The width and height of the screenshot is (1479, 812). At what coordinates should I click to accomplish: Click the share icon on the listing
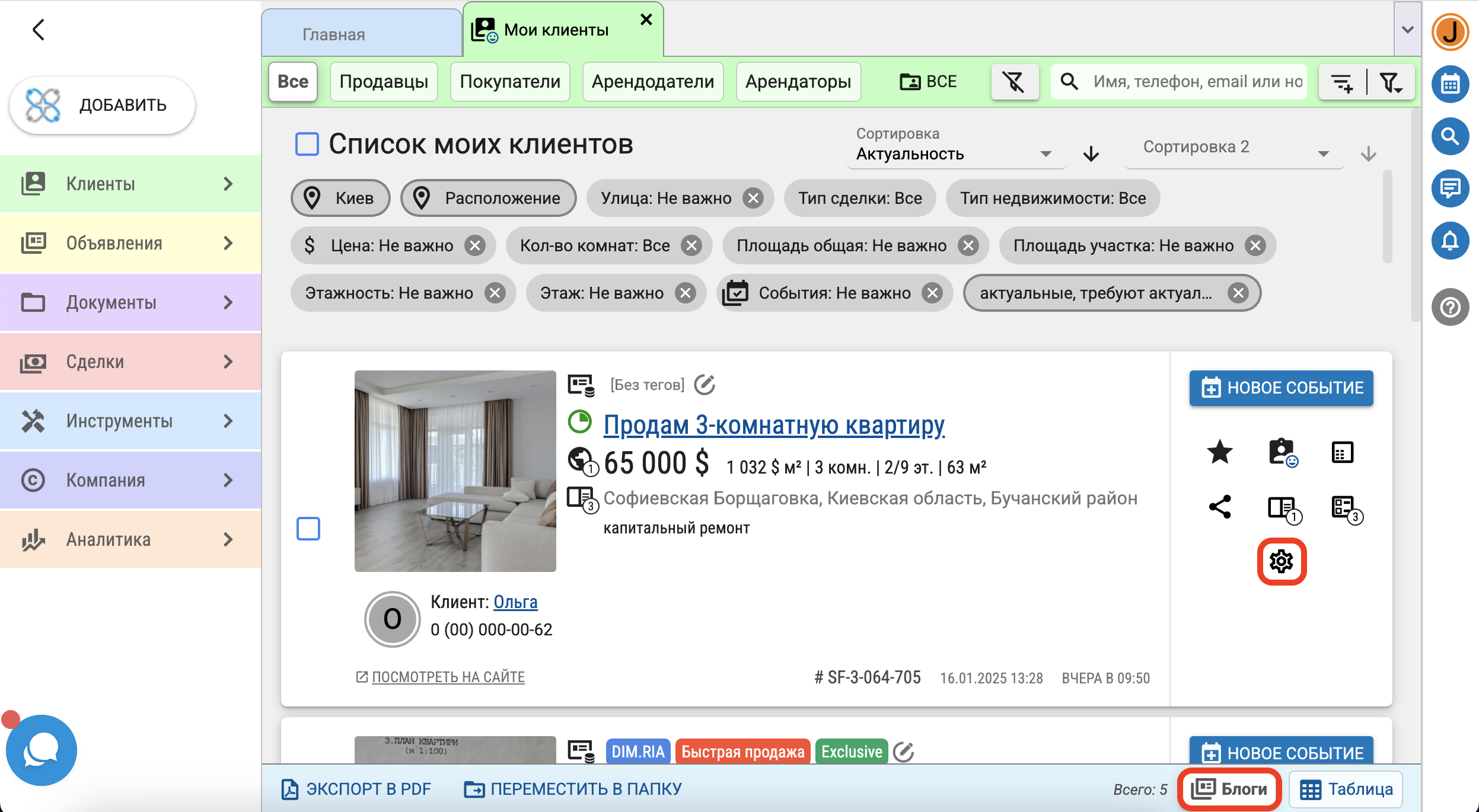(x=1219, y=507)
